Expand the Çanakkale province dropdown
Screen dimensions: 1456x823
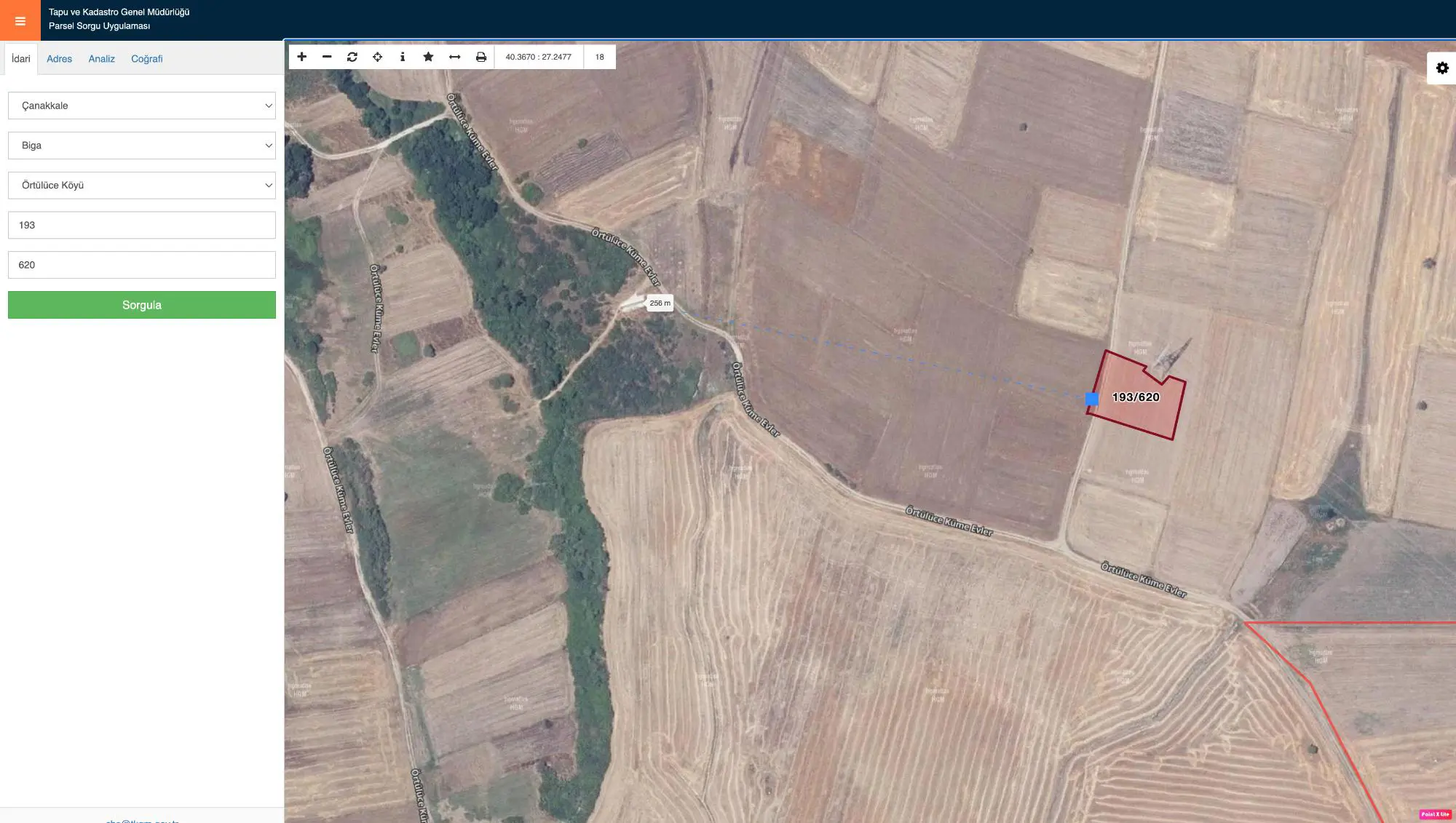(x=142, y=106)
